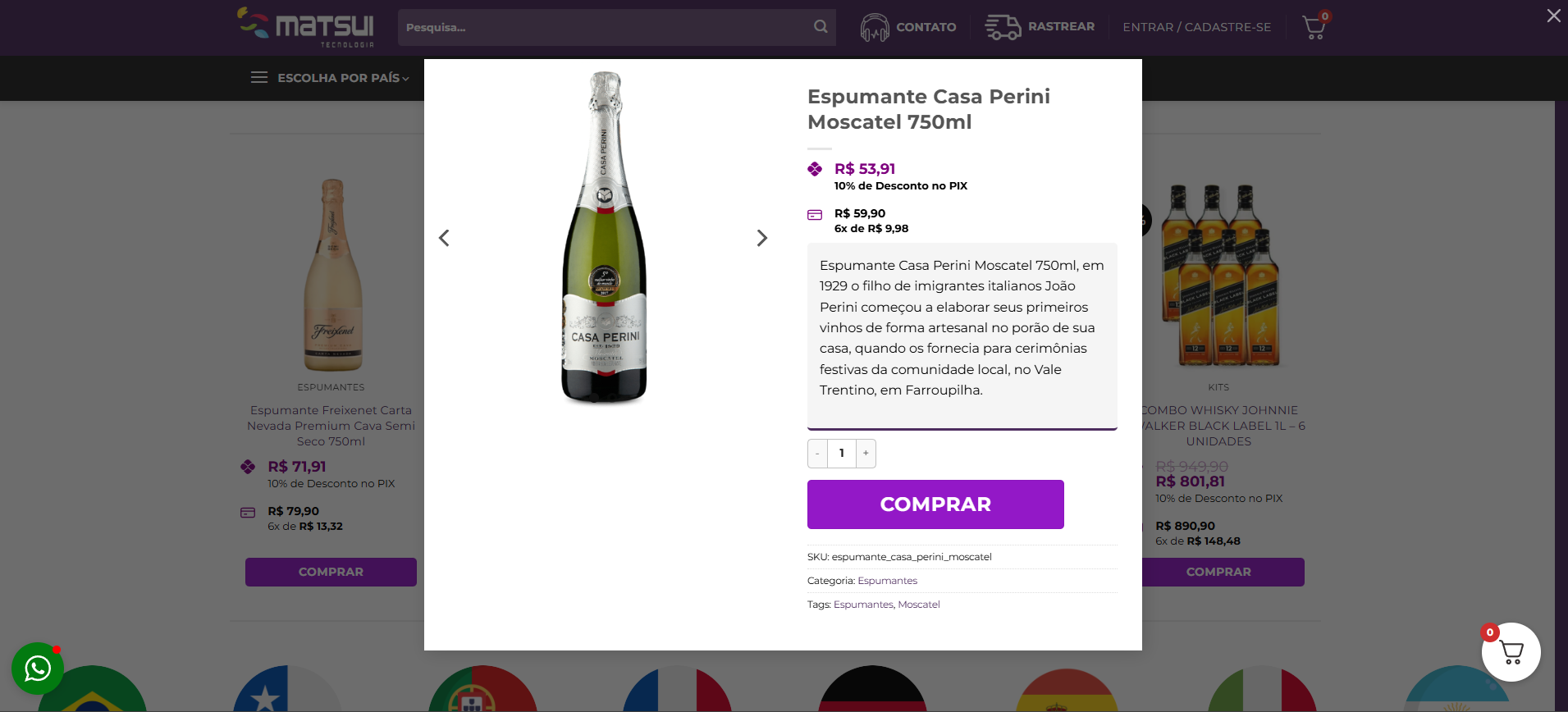Show previous product image arrow
Image resolution: width=1568 pixels, height=712 pixels.
point(444,238)
